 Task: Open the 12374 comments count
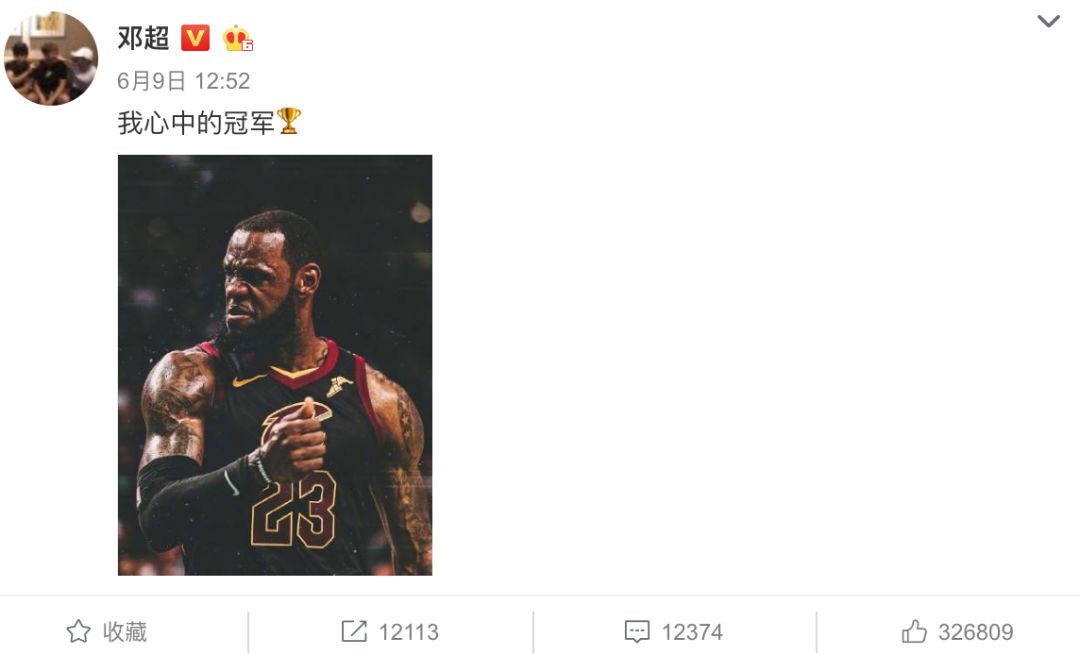[x=692, y=632]
